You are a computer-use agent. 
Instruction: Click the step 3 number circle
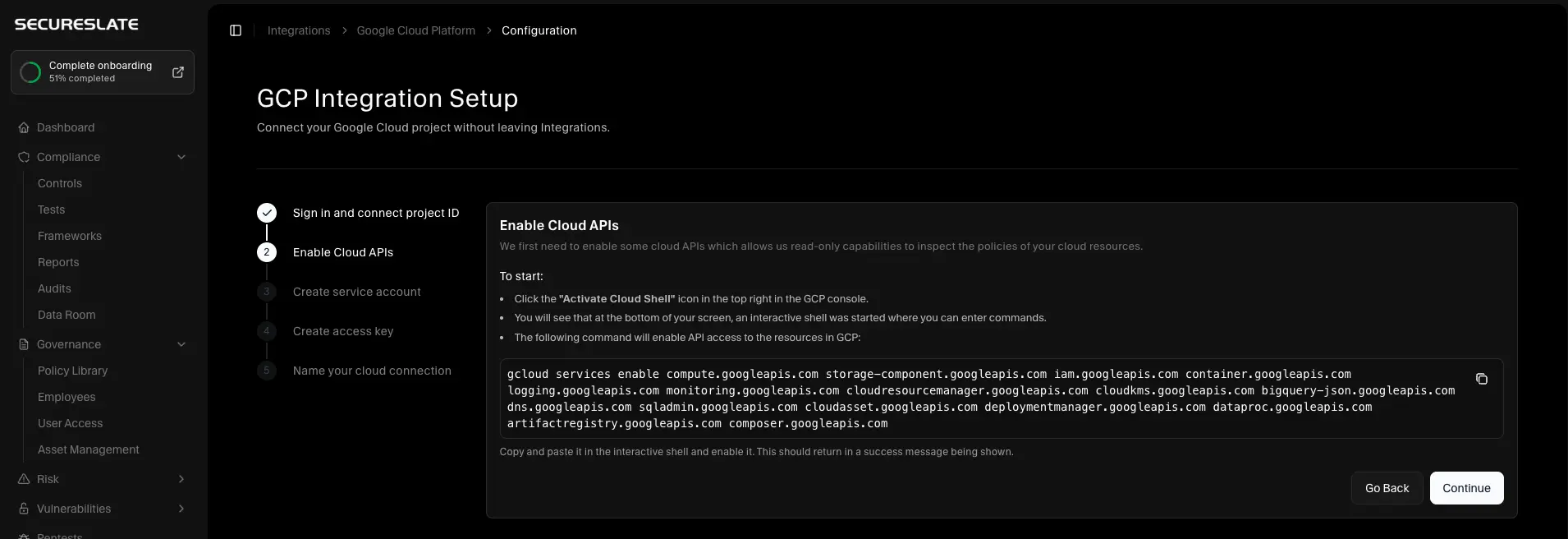click(x=267, y=292)
